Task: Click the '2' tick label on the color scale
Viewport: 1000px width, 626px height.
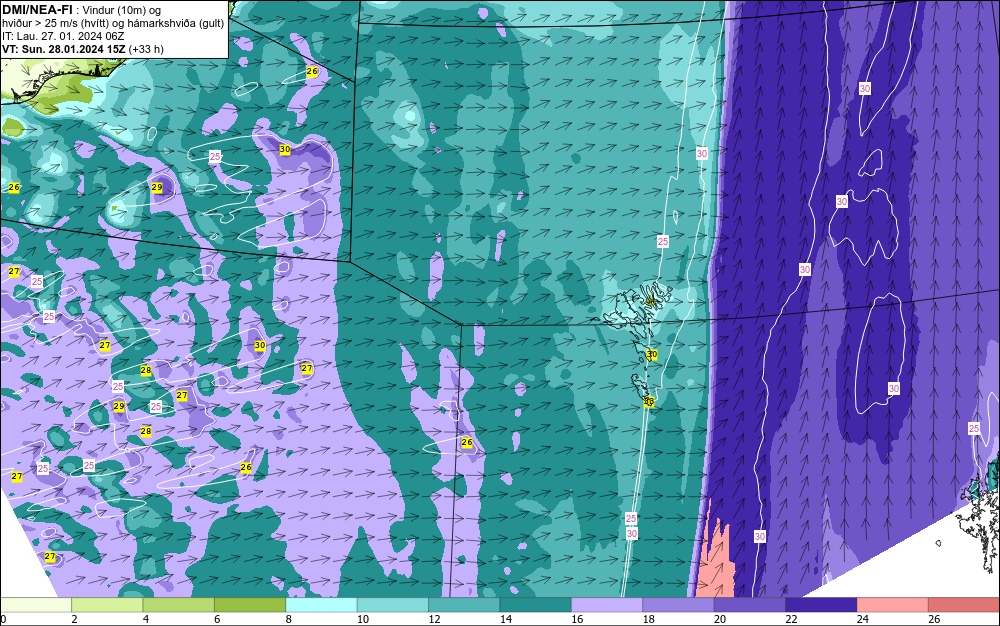Action: [75, 619]
